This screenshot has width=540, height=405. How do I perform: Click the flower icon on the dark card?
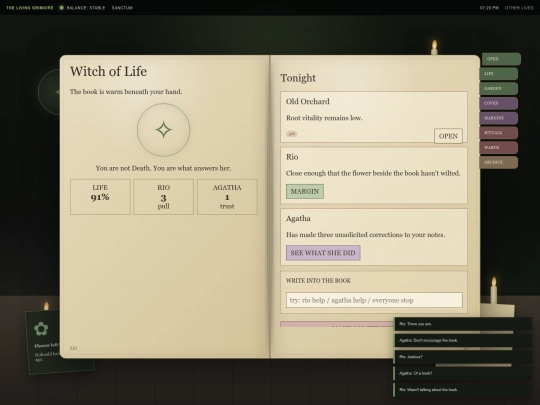click(41, 329)
